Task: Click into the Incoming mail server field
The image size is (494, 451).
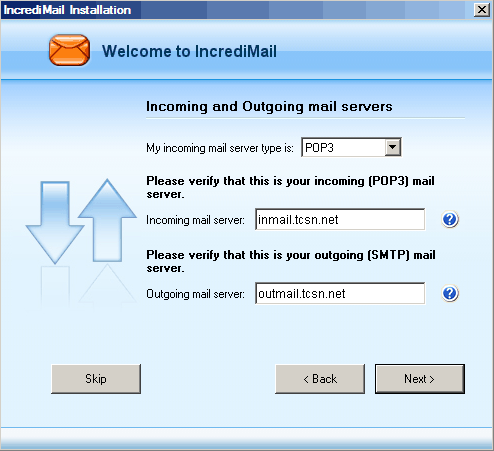Action: pos(340,219)
